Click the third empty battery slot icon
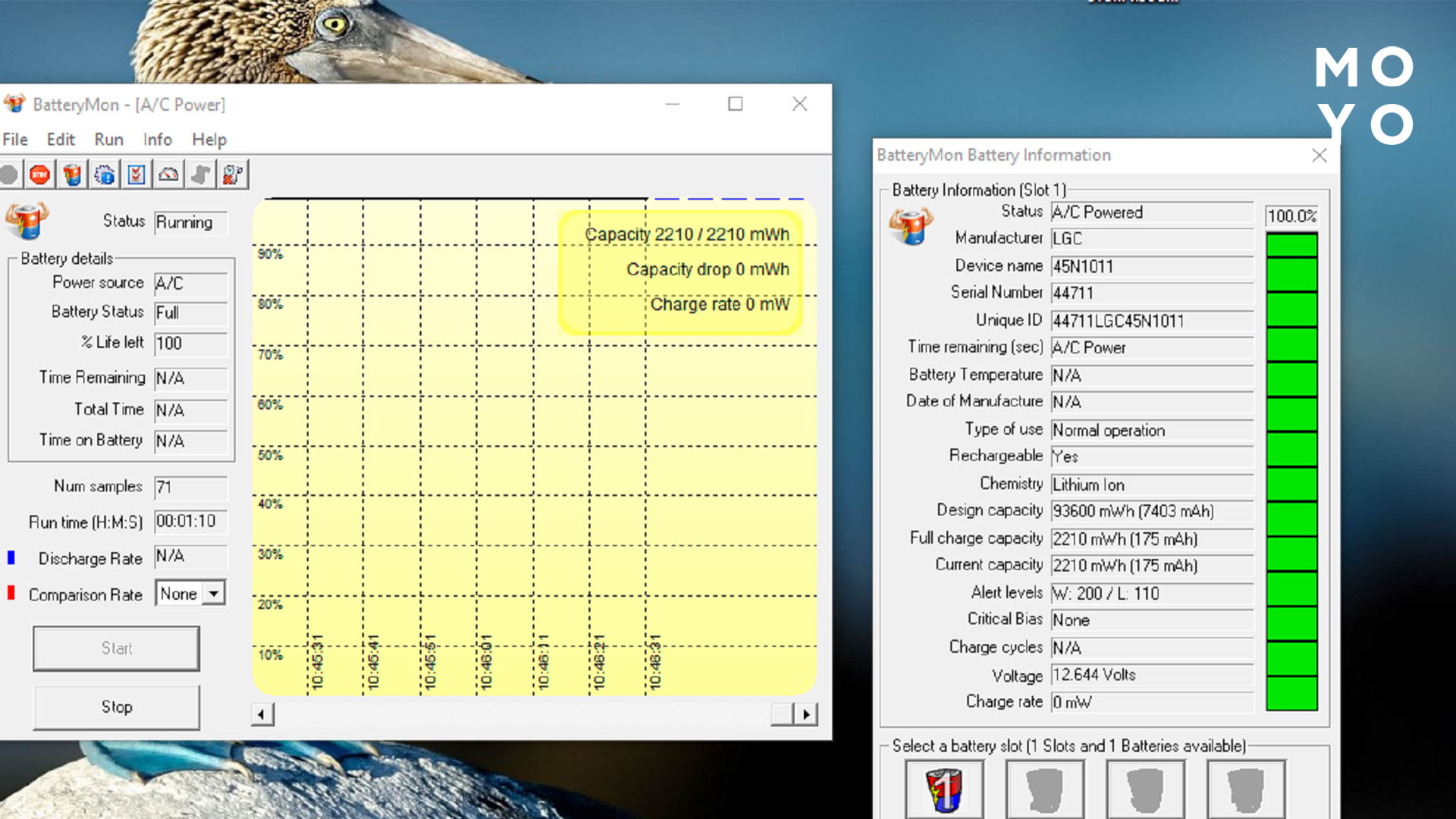The image size is (1456, 819). pos(1145,790)
